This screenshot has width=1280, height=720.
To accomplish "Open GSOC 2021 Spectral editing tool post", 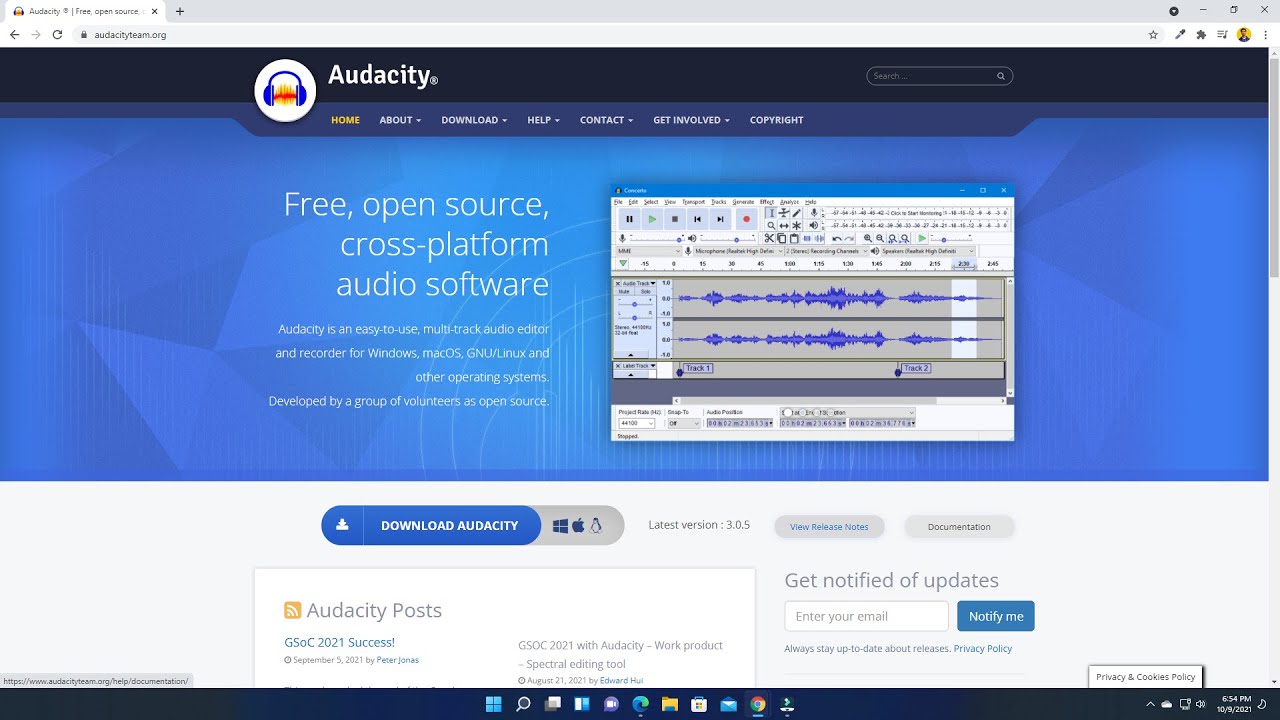I will pyautogui.click(x=620, y=654).
